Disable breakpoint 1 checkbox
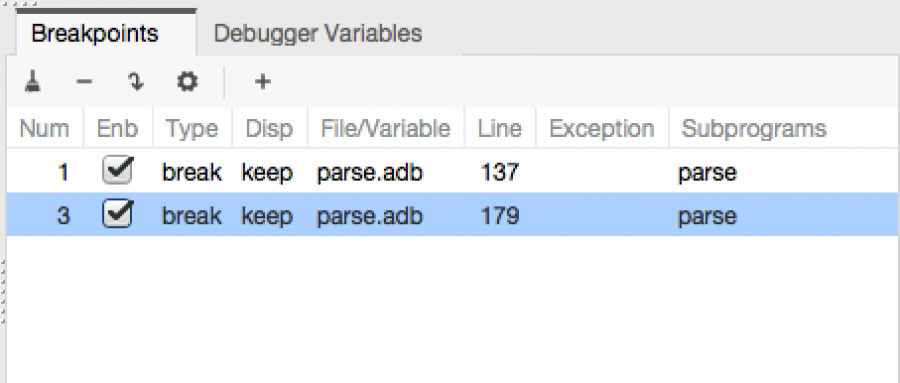Viewport: 900px width, 383px height. (x=118, y=171)
